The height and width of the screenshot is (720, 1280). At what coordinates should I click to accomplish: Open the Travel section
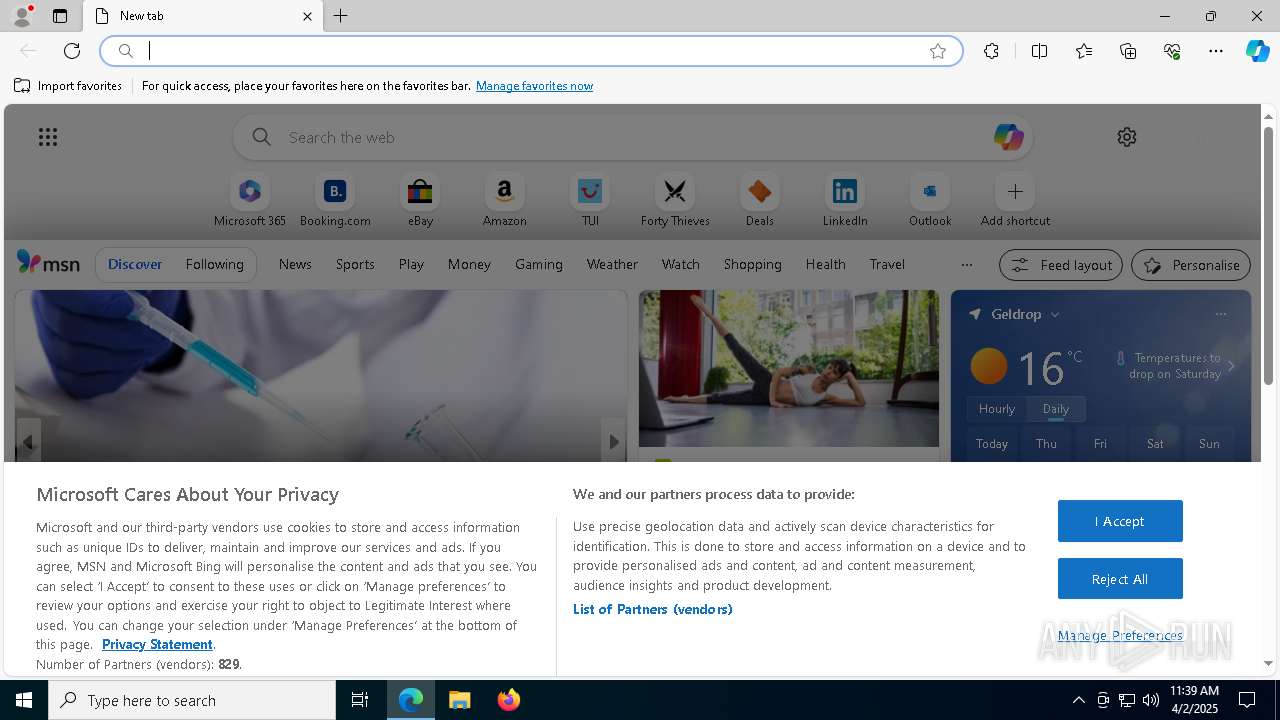887,264
